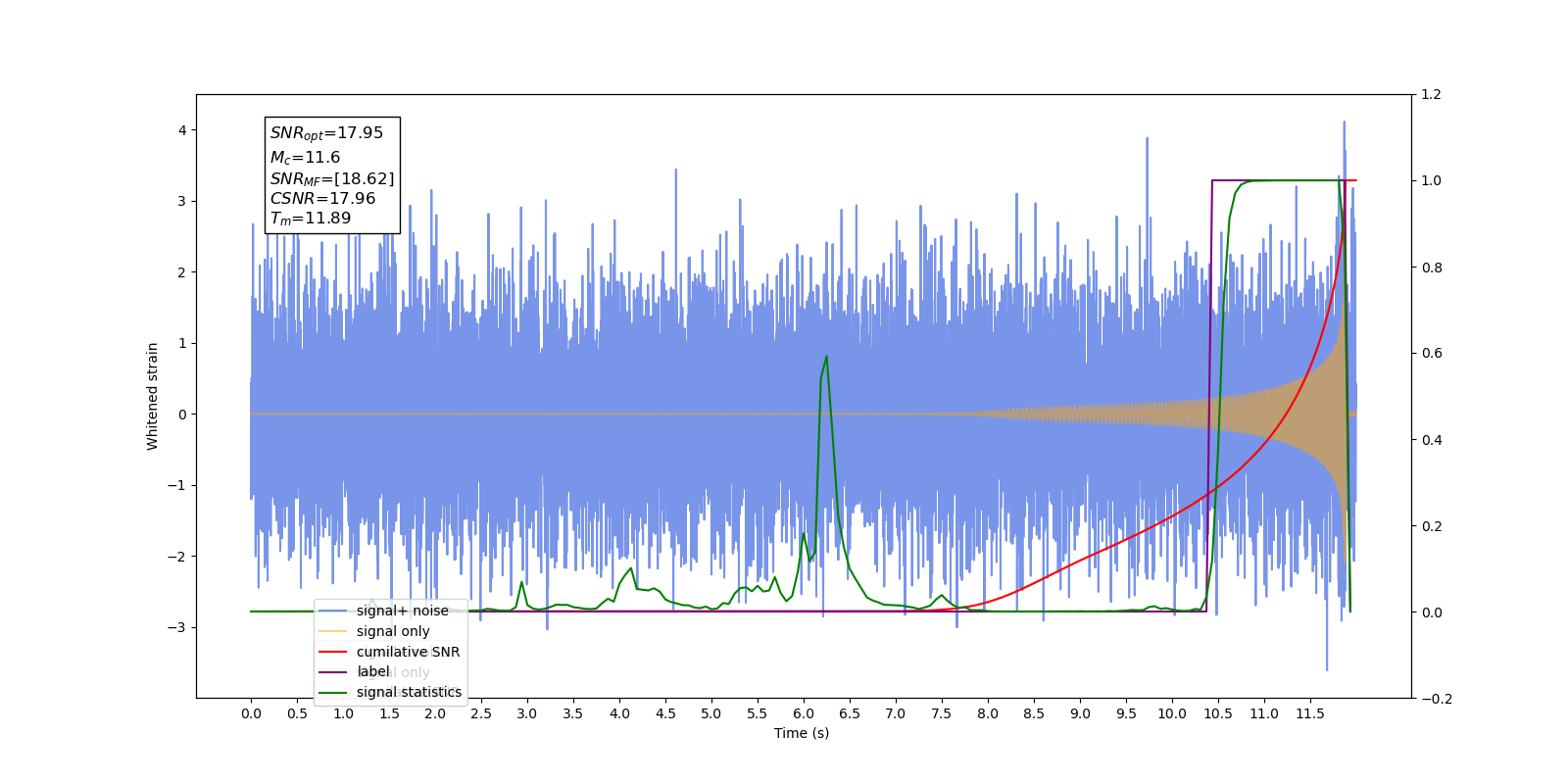
Task: Click the 'cumilative SNR' legend label
Action: click(408, 652)
